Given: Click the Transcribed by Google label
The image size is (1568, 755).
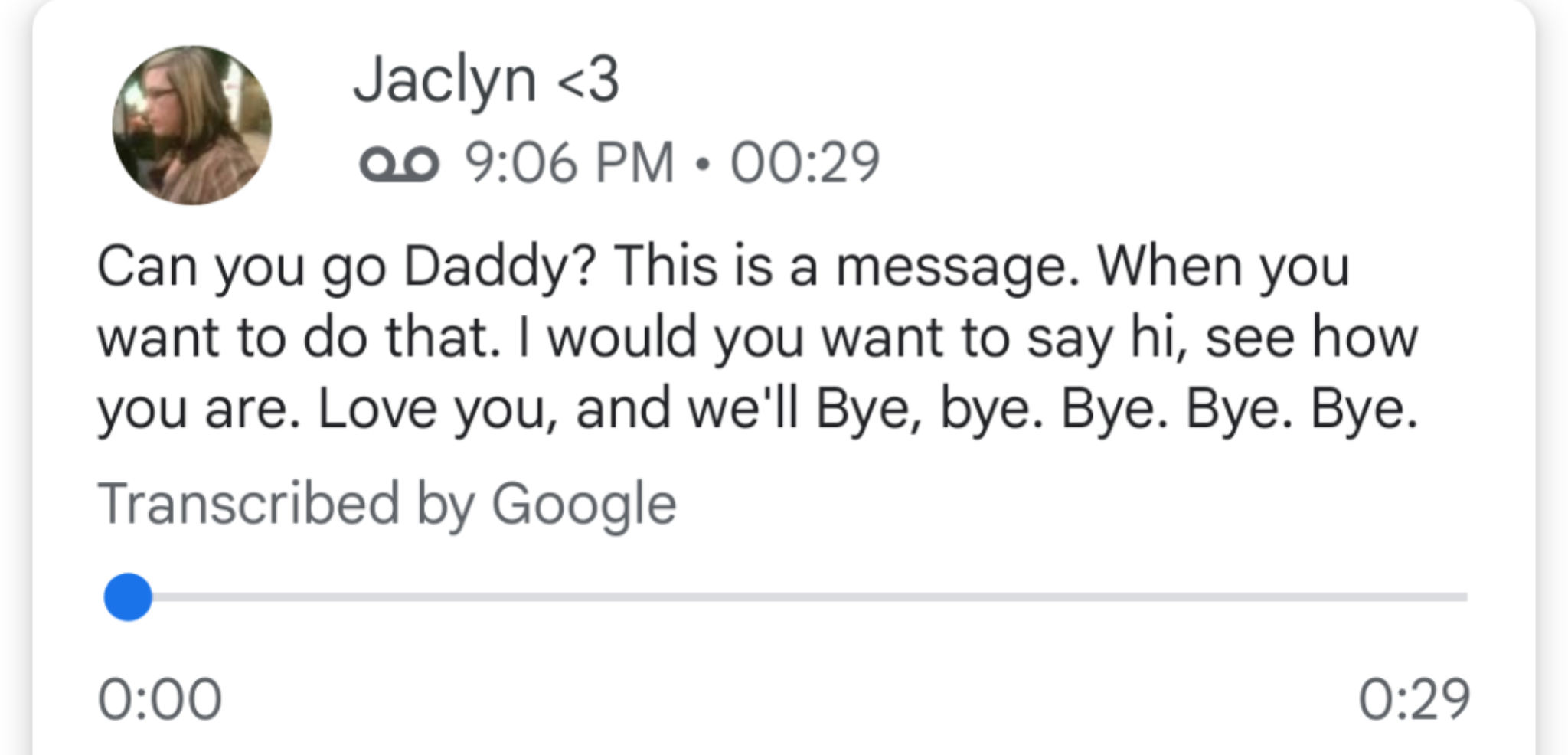Looking at the screenshot, I should click(x=387, y=504).
